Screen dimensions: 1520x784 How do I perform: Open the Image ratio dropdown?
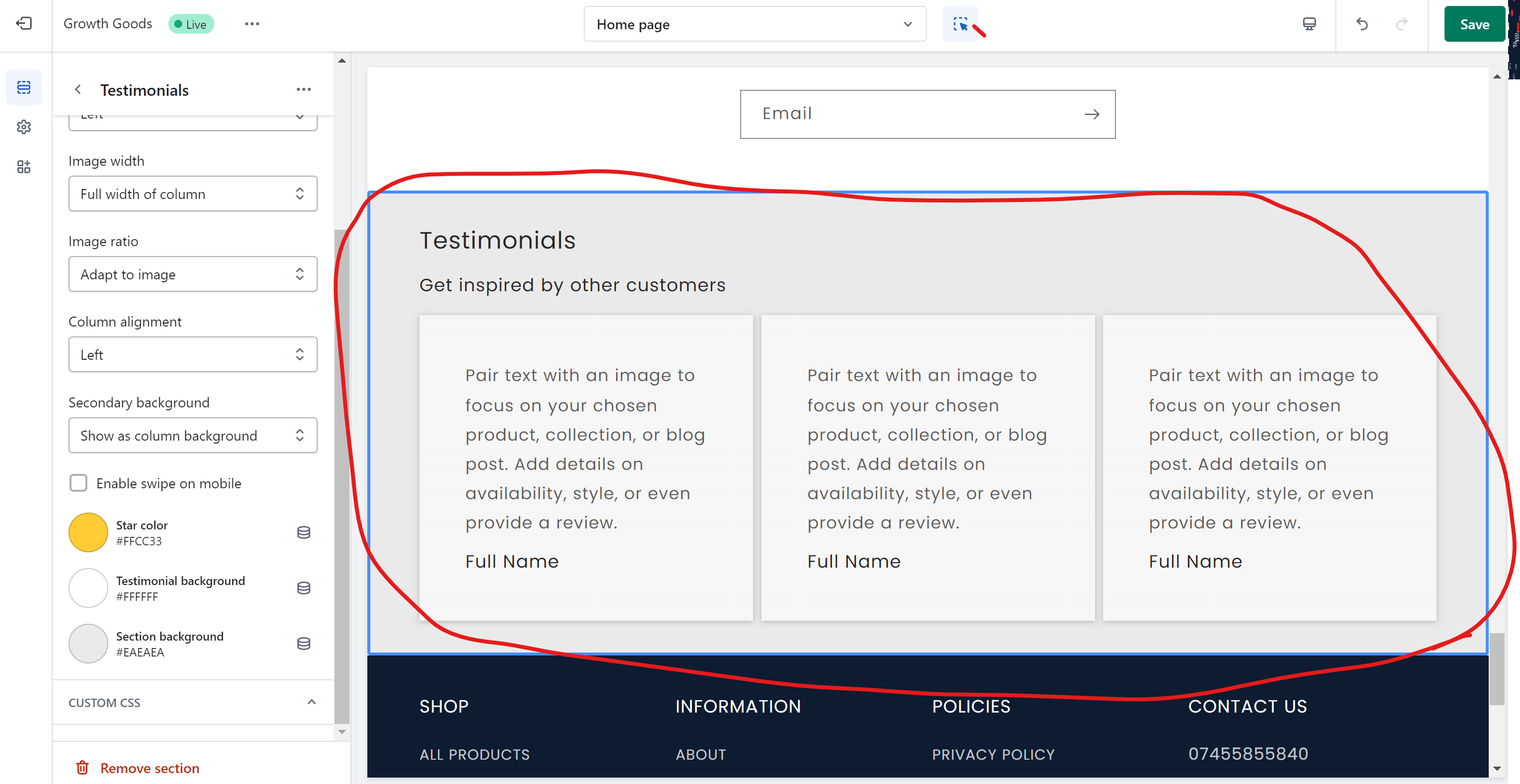coord(193,274)
